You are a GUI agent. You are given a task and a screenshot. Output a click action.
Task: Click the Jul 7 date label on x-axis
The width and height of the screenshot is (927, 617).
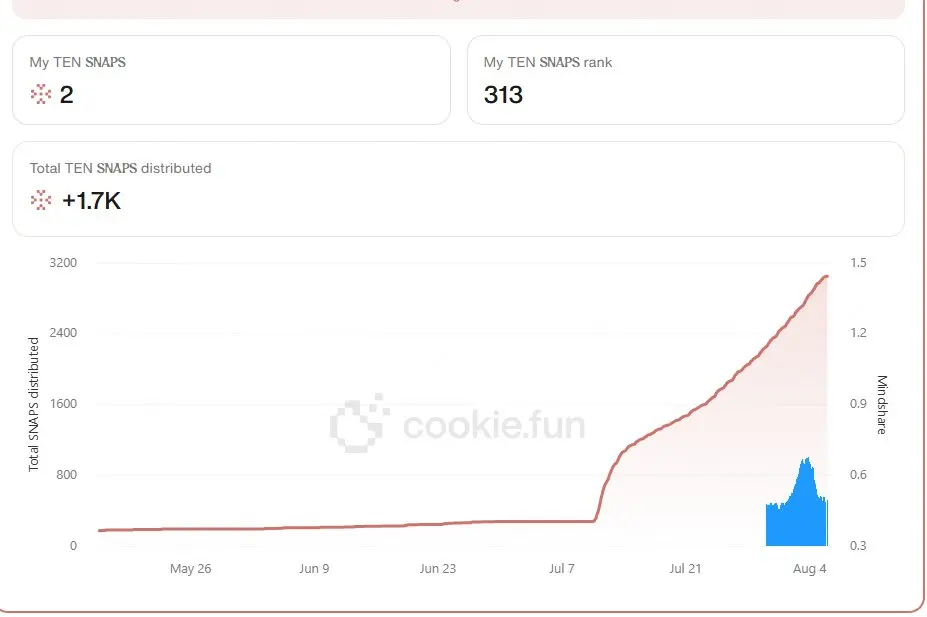[562, 569]
